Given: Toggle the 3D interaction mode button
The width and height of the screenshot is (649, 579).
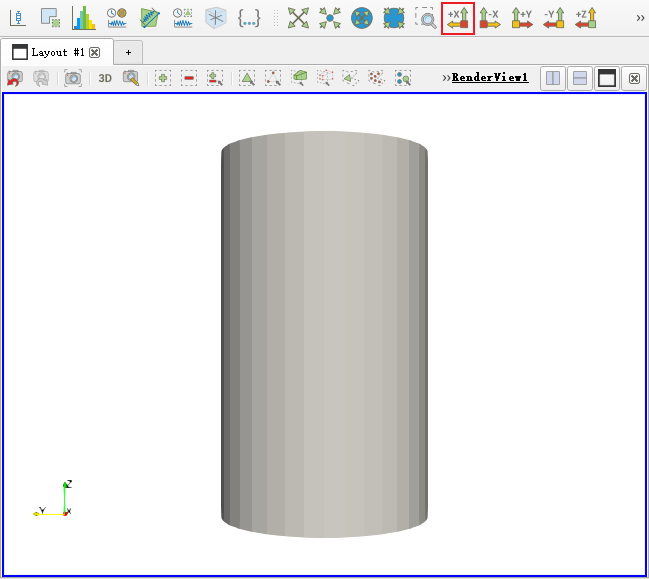Looking at the screenshot, I should [x=105, y=77].
